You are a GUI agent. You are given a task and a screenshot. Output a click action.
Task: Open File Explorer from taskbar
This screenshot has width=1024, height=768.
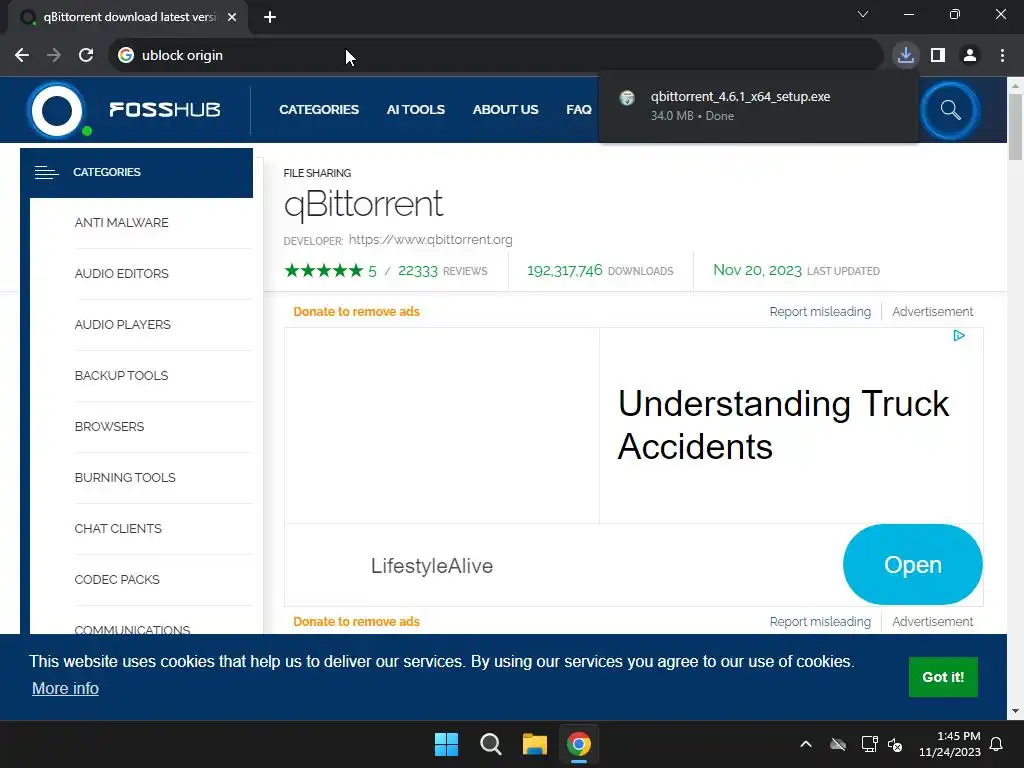click(x=534, y=744)
